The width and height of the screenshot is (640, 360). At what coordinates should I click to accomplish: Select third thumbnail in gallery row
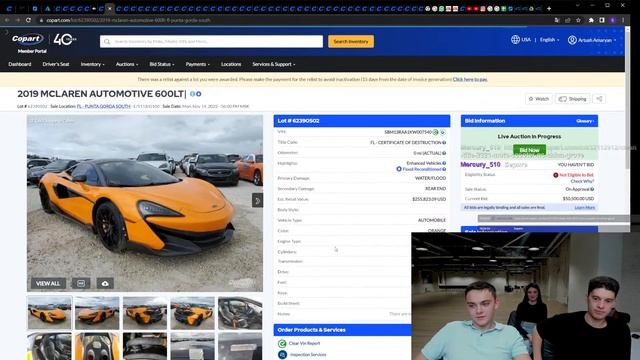(x=145, y=313)
